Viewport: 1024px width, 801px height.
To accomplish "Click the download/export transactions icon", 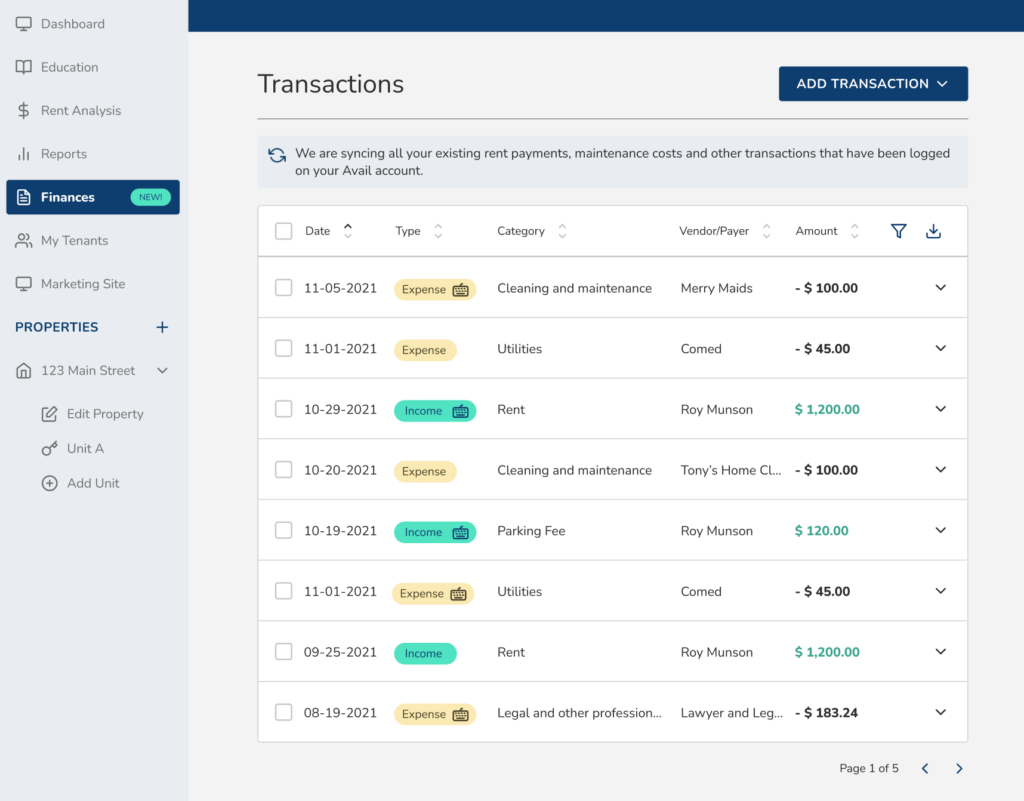I will 933,230.
